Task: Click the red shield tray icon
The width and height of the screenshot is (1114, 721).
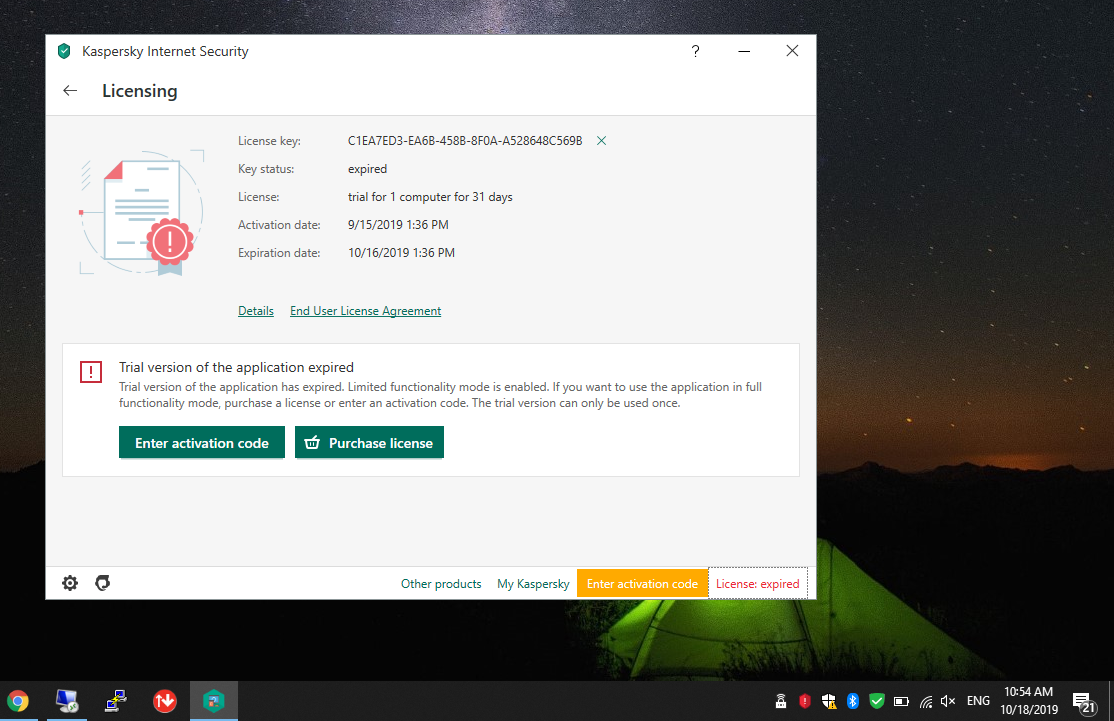Action: click(x=805, y=701)
